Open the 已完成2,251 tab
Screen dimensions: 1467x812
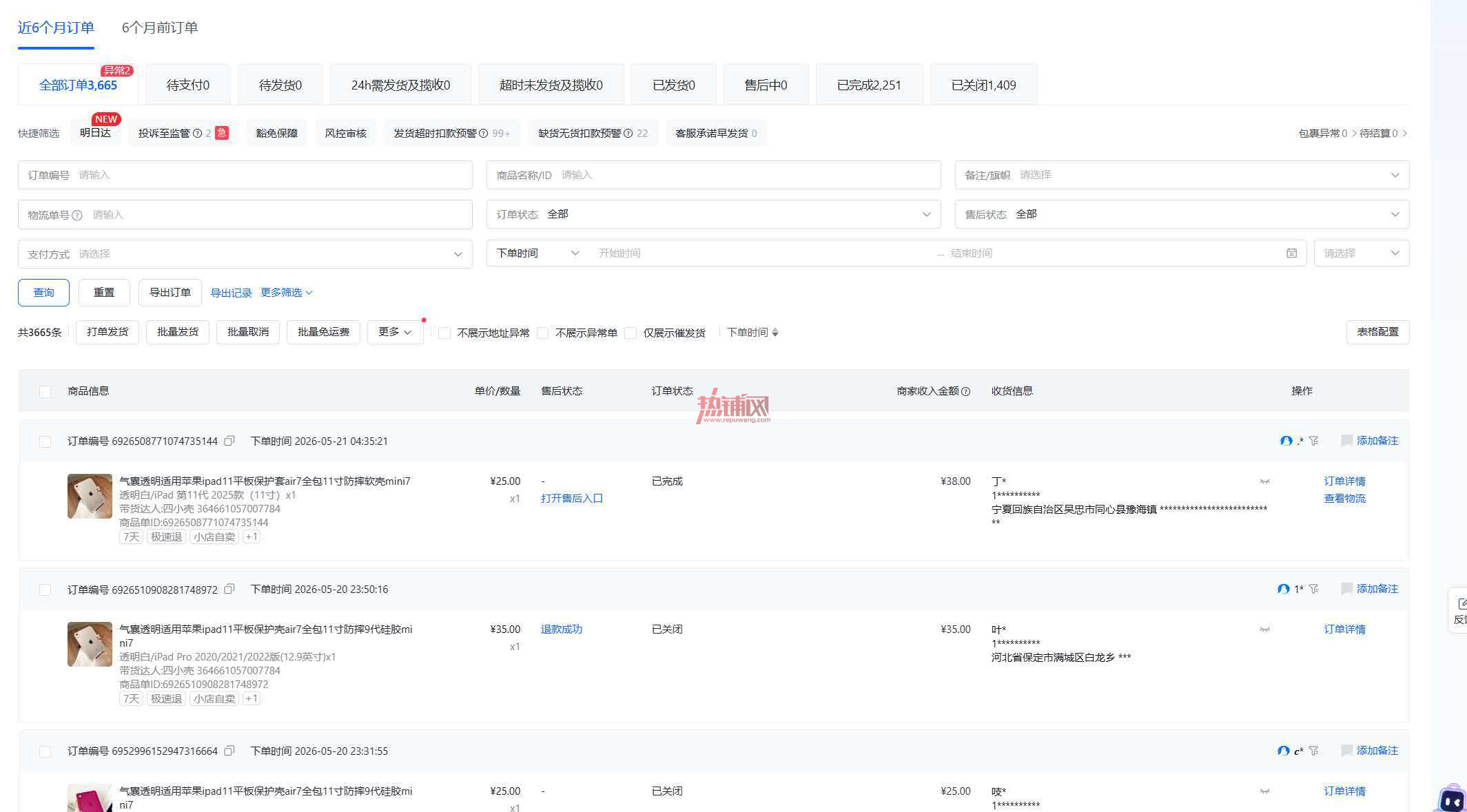[869, 85]
